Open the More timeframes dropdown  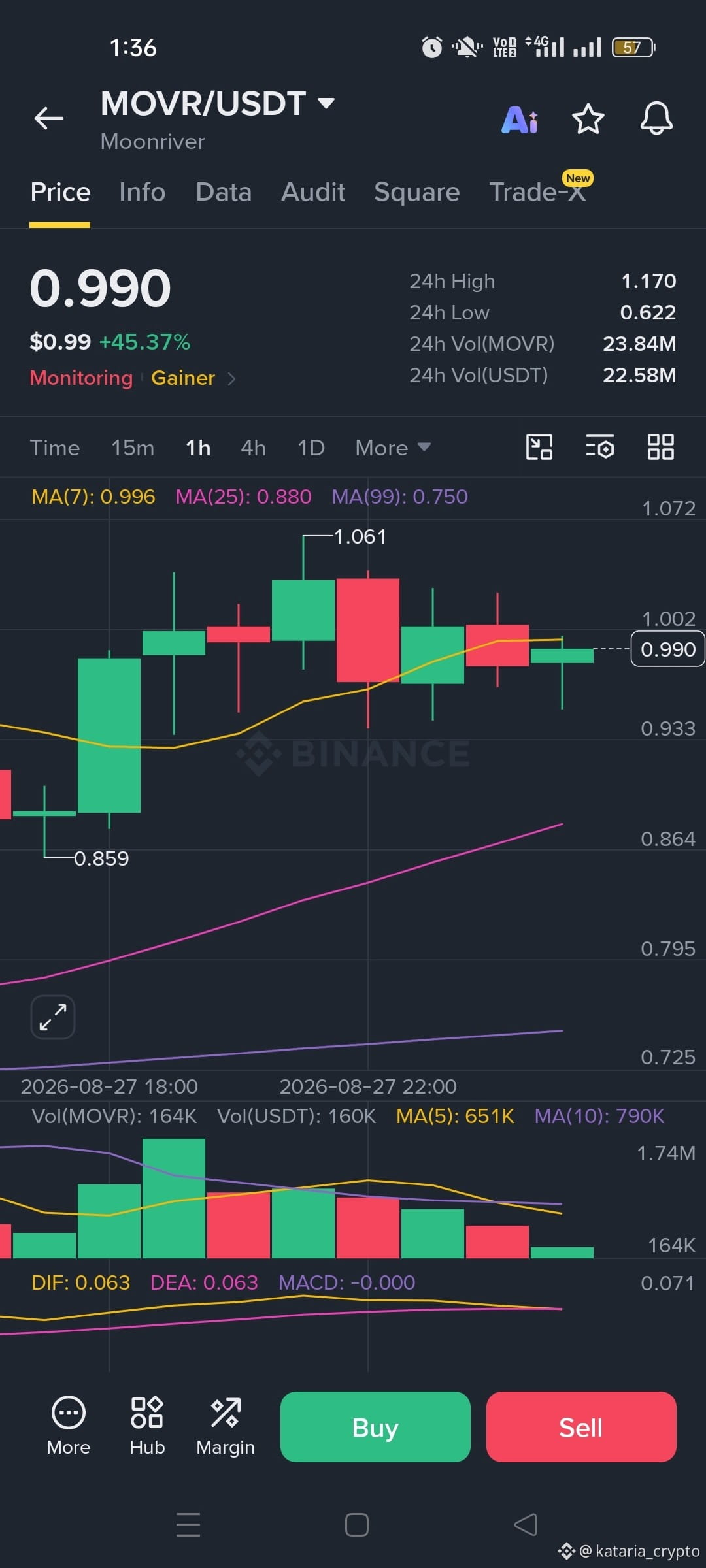(393, 448)
